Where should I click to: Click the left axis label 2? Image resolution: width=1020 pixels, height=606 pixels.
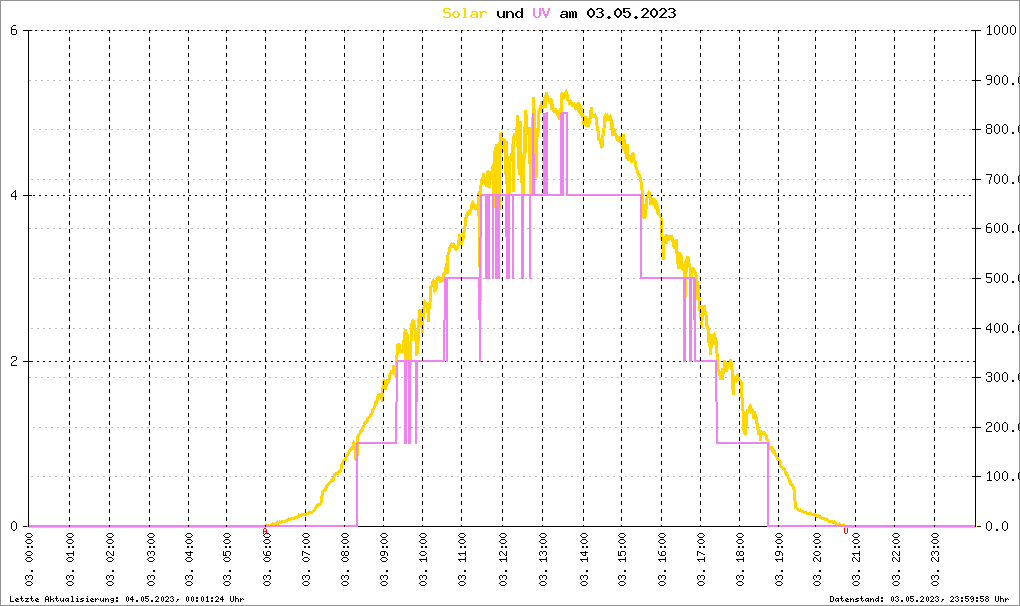coord(14,362)
